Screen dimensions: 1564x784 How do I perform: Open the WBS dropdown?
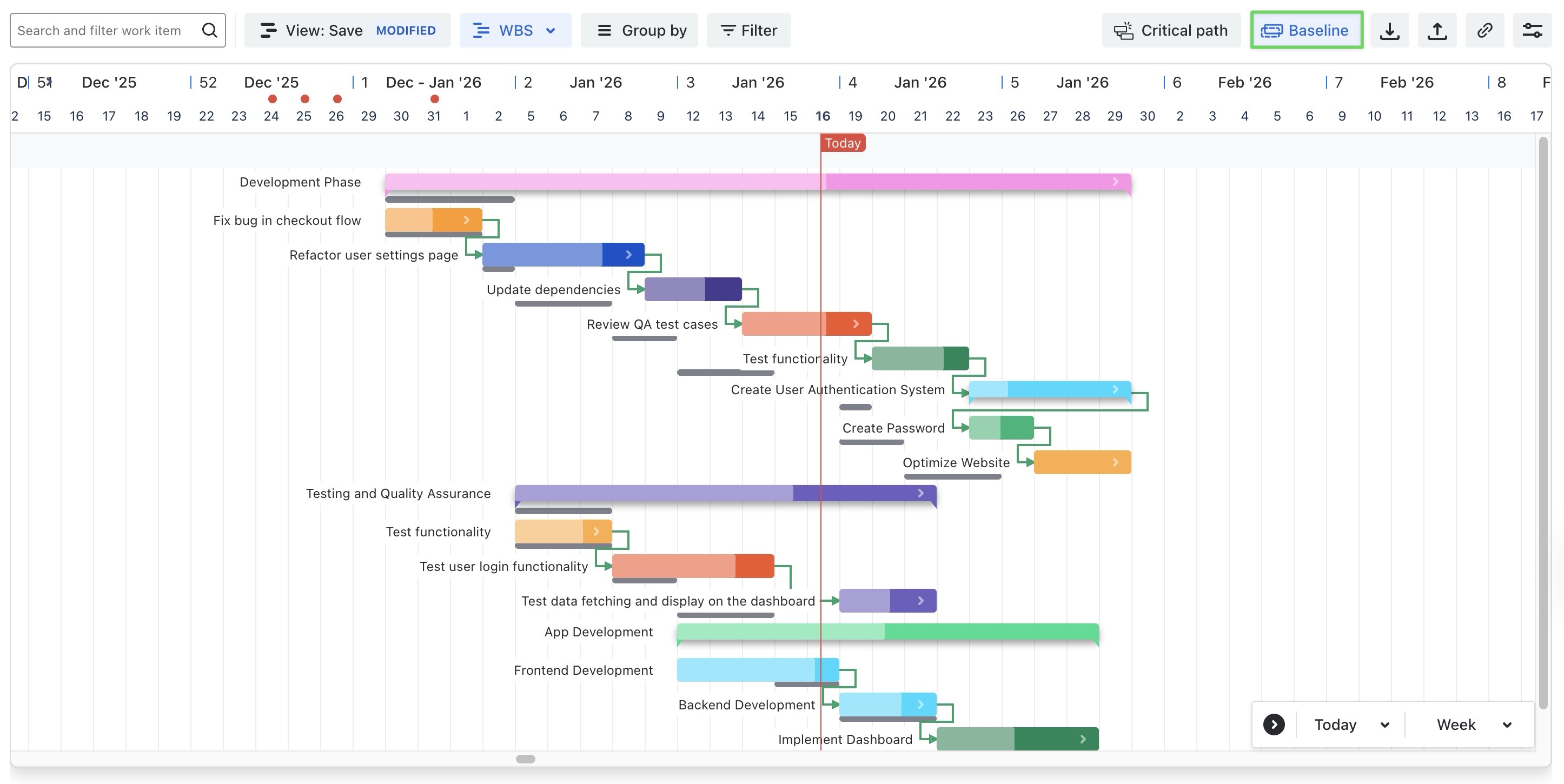coord(515,30)
